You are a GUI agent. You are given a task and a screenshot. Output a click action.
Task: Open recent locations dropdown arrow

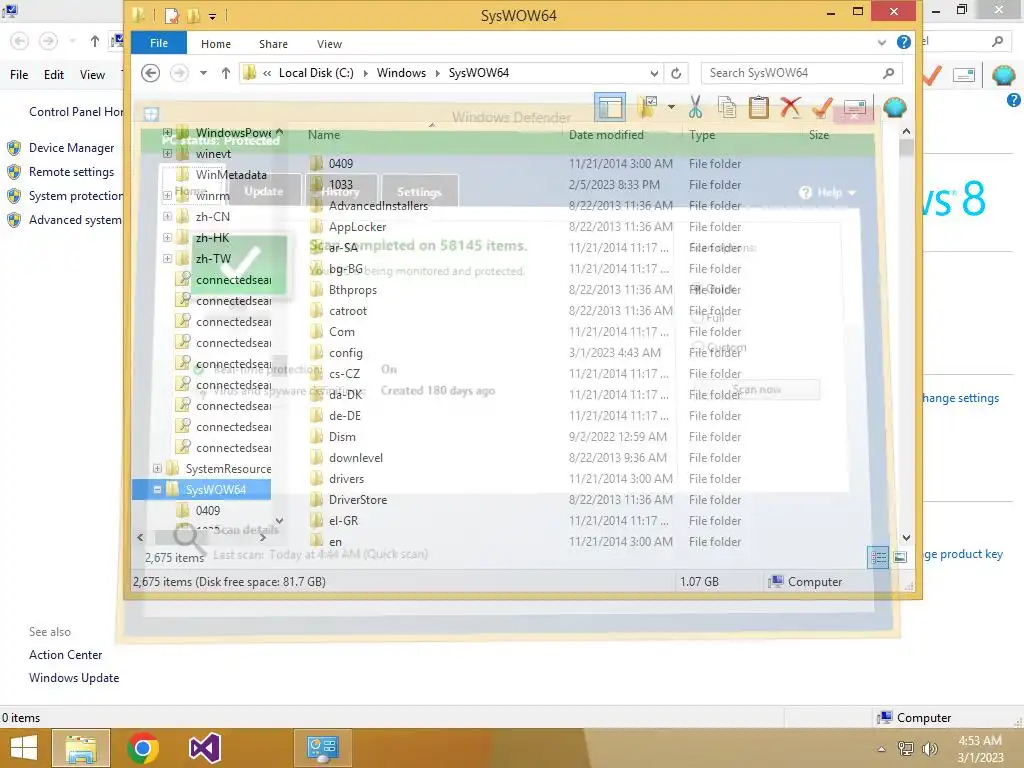click(204, 72)
